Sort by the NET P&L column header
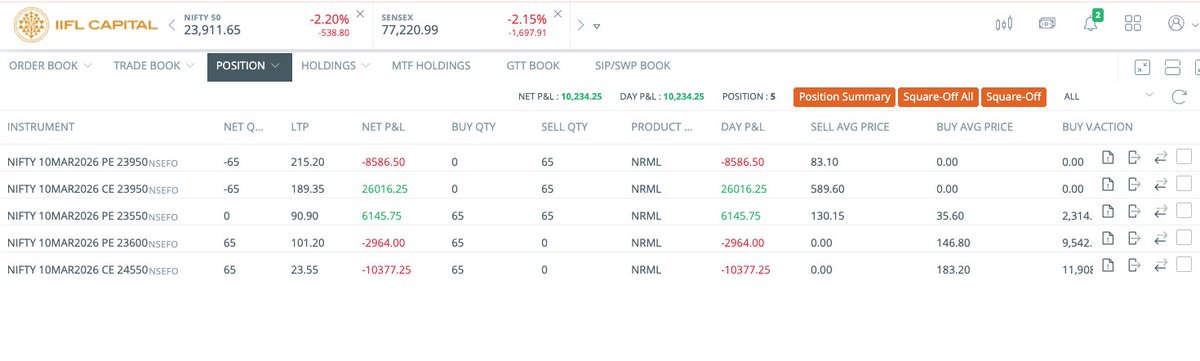Screen dimensions: 1200x361 coord(384,127)
